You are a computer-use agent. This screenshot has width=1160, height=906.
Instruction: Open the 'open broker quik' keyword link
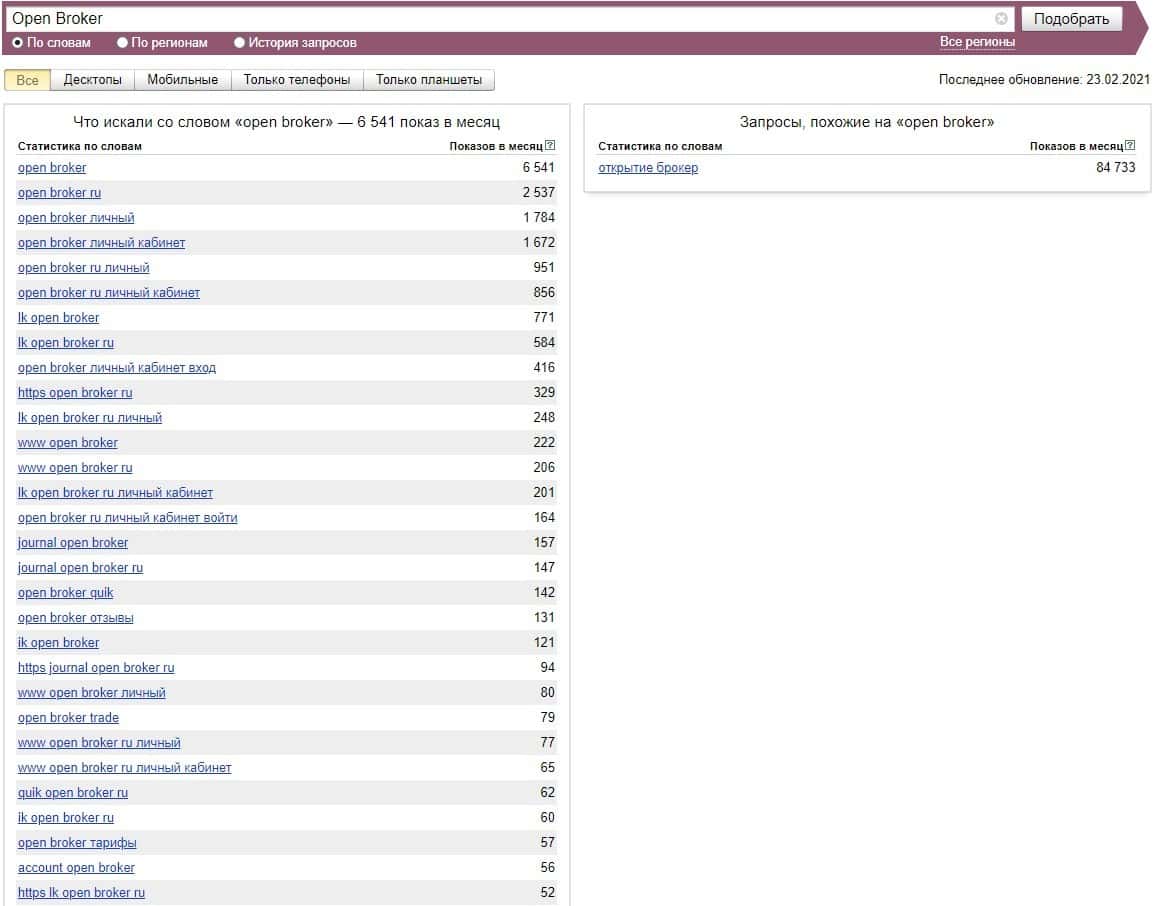(x=66, y=593)
